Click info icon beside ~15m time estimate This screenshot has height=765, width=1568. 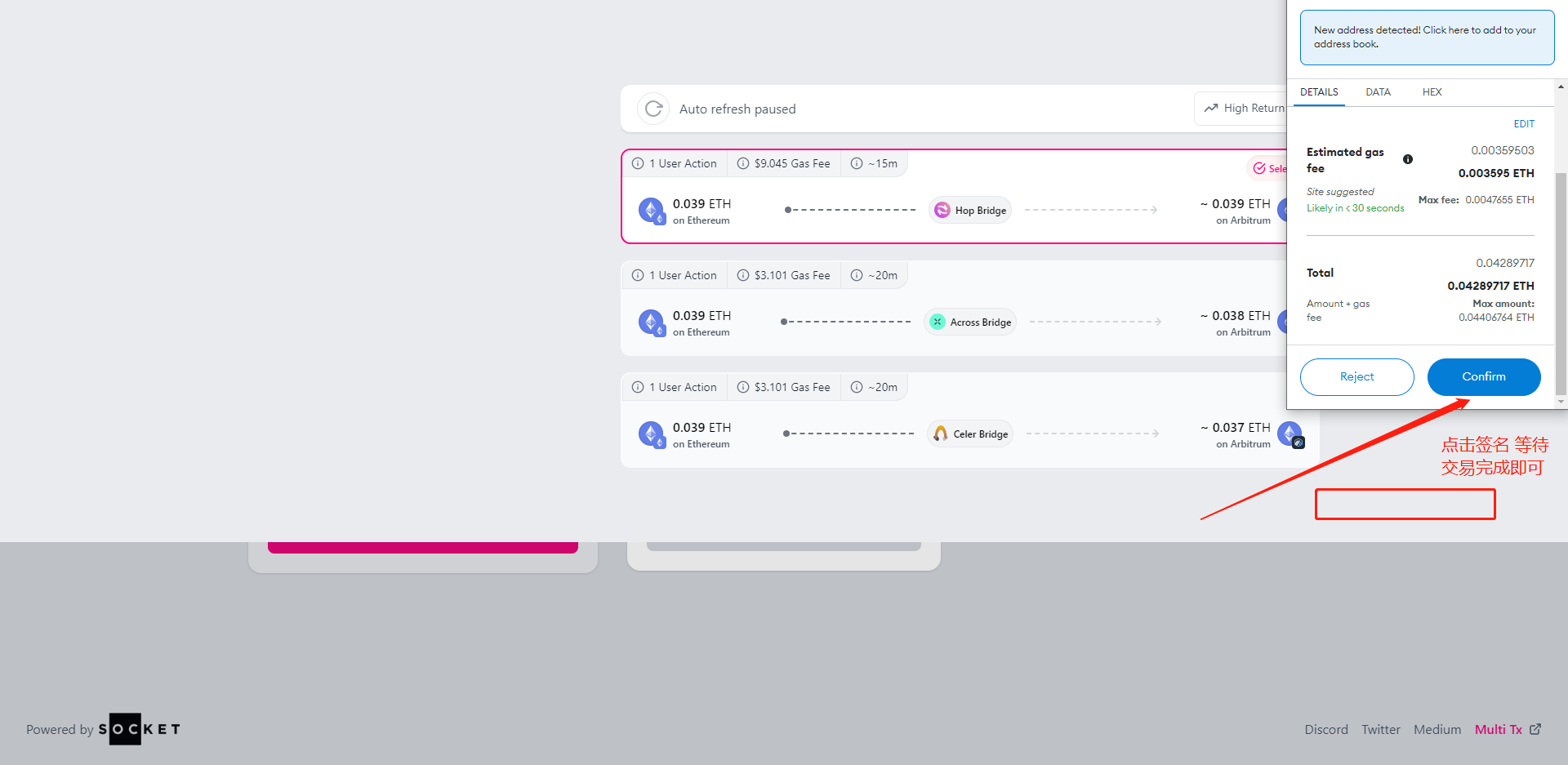[857, 163]
